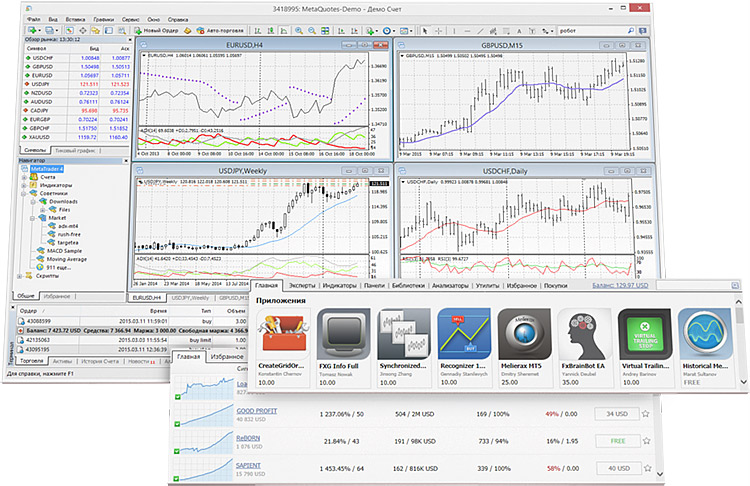The width and height of the screenshot is (750, 486).
Task: Click the Market panel scrollbar down arrow
Action: coord(743,382)
